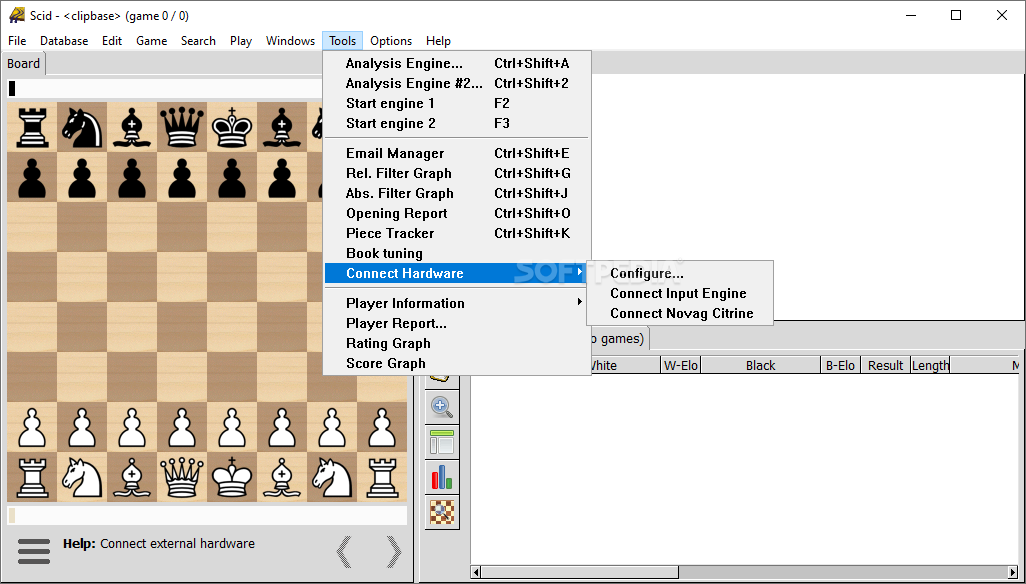Open Player Report...

457,323
